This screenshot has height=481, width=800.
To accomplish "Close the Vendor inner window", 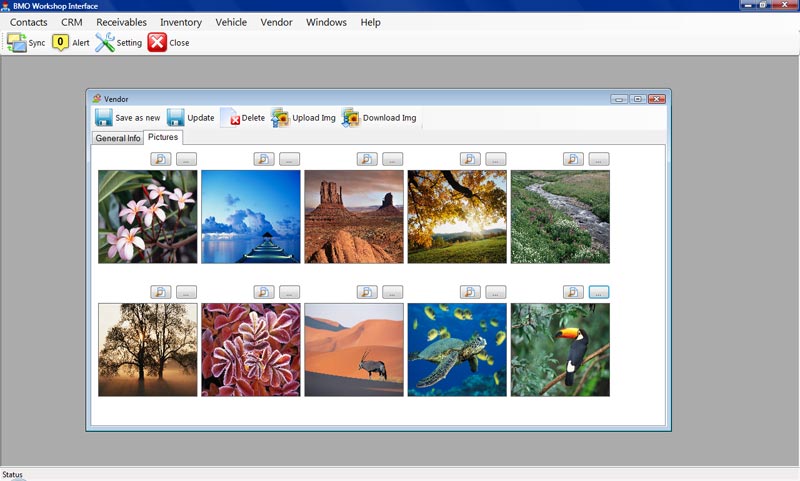I will click(x=657, y=99).
